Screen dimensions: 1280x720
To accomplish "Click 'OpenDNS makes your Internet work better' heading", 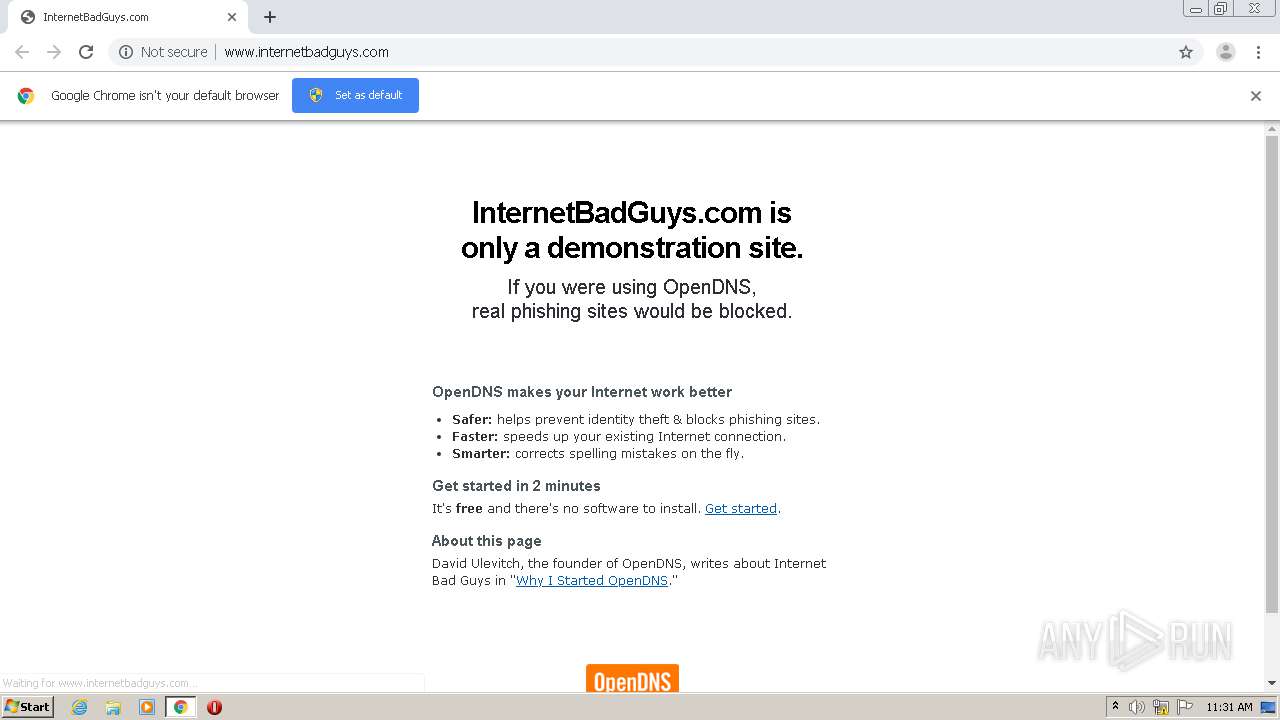I will (x=582, y=392).
